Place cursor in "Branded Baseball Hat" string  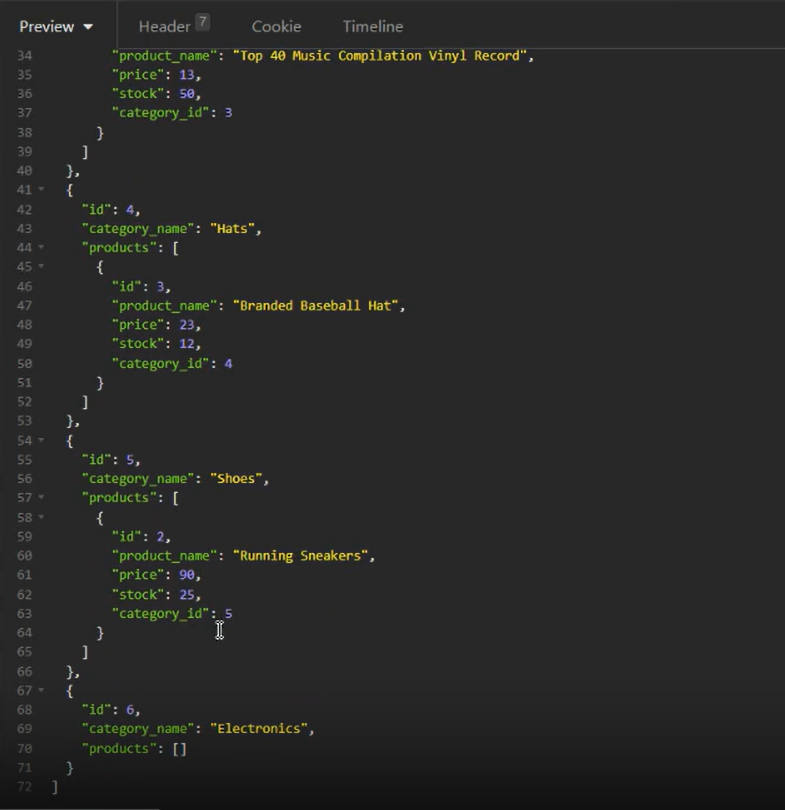(317, 306)
